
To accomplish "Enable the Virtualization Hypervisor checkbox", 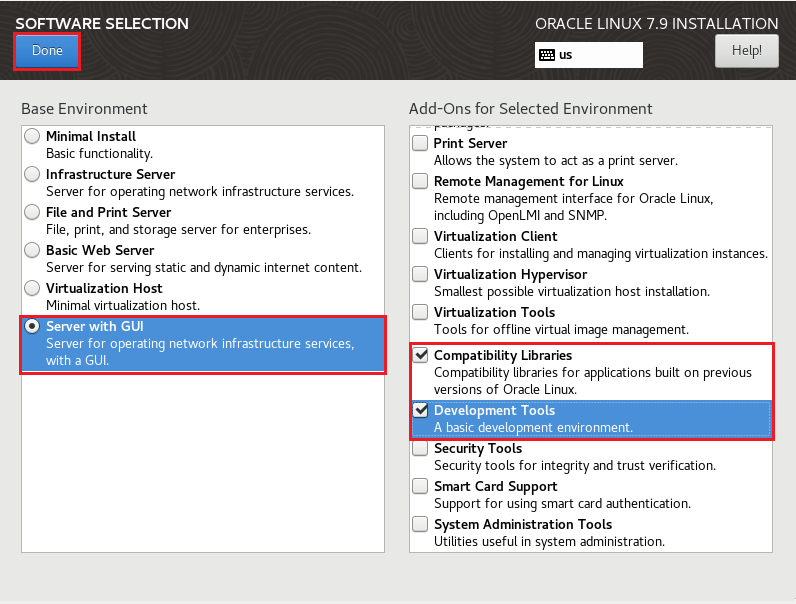I will pyautogui.click(x=420, y=274).
